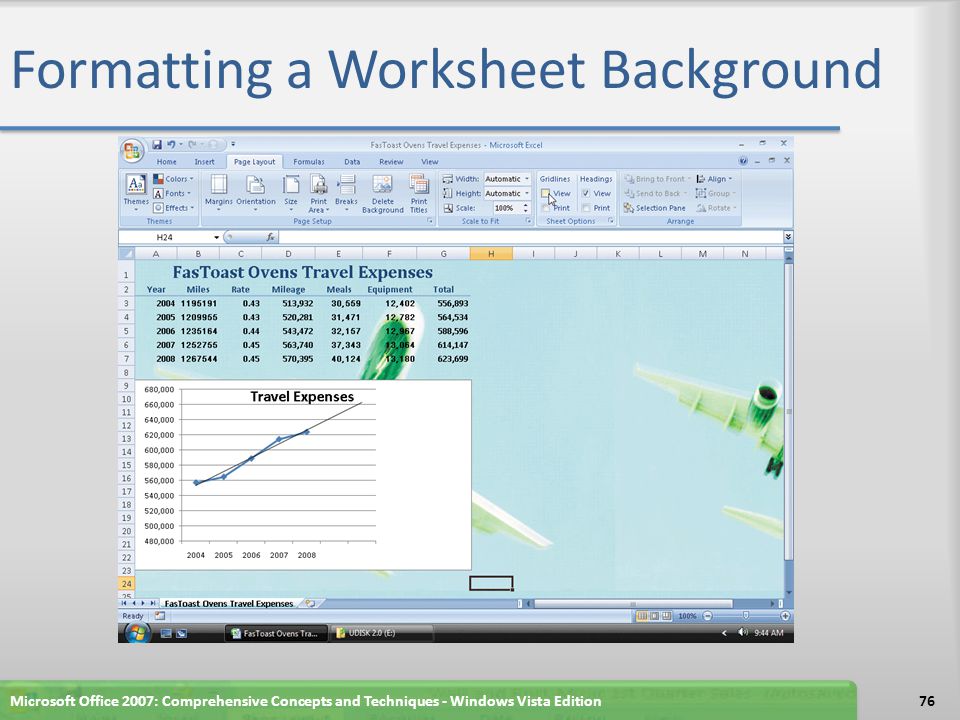
Task: Select row 24 header
Action: pos(126,583)
